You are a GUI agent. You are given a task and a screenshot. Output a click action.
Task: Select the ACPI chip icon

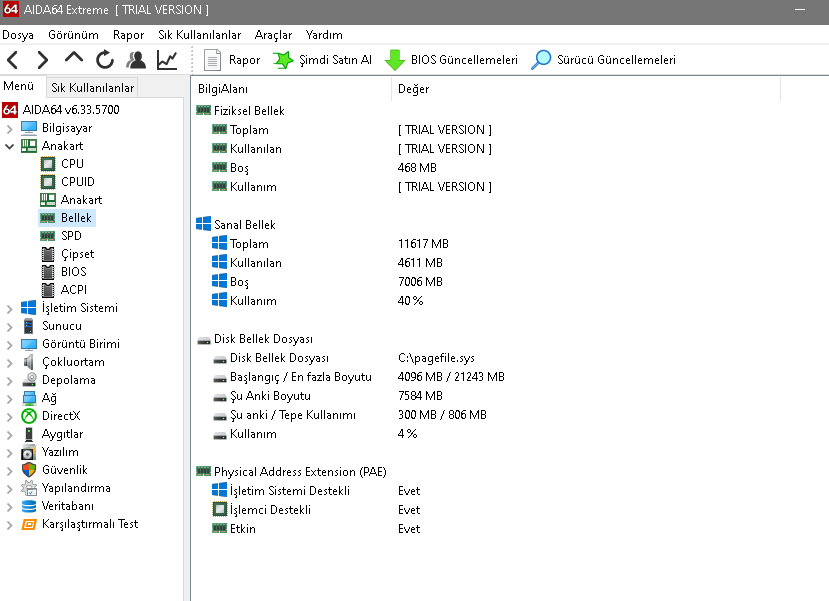[48, 290]
